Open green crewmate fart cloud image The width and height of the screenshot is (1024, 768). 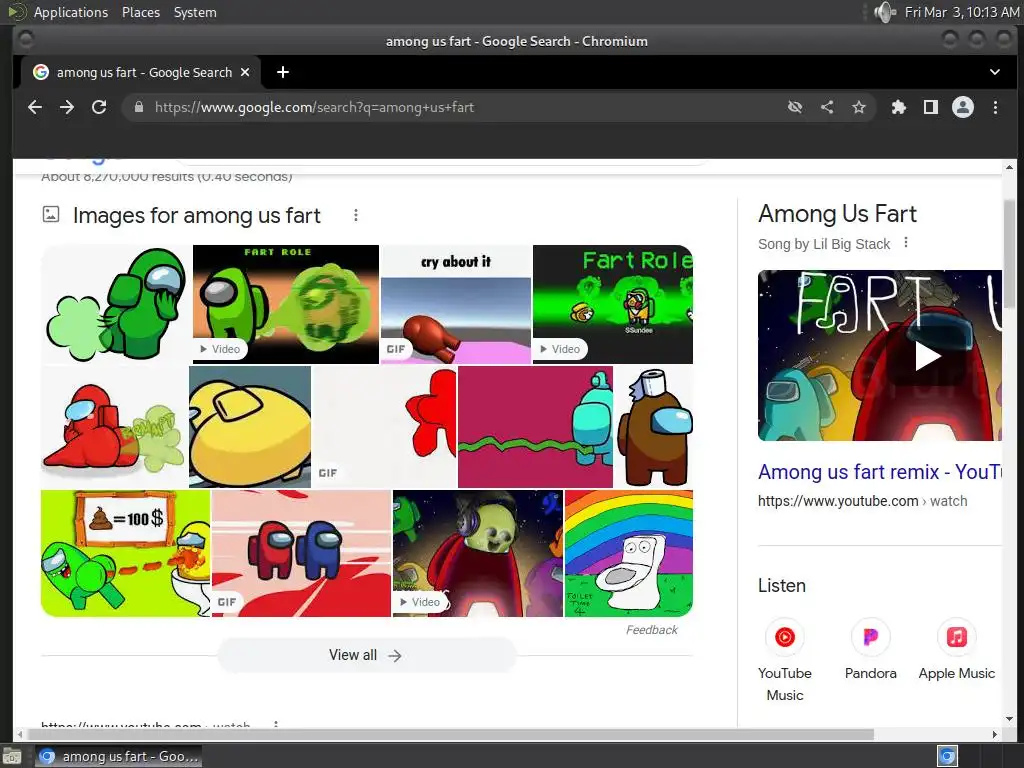(116, 304)
